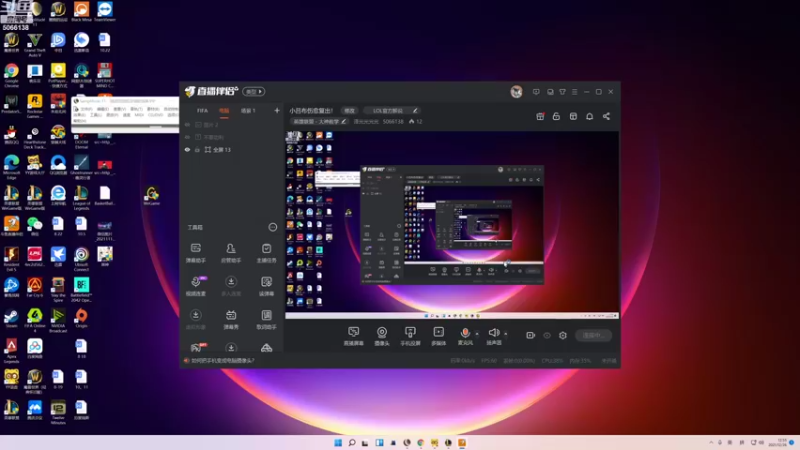
Task: Click the 修改 button beside stream title
Action: 349,111
